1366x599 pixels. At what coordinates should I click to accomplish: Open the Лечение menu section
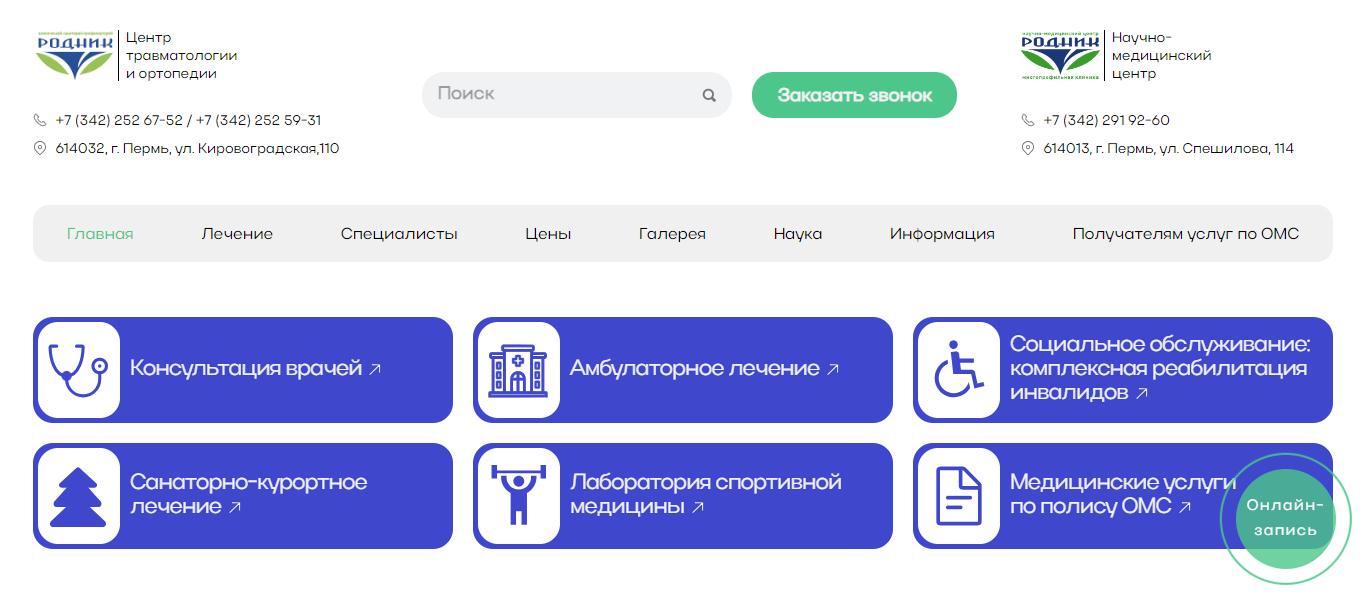(237, 234)
